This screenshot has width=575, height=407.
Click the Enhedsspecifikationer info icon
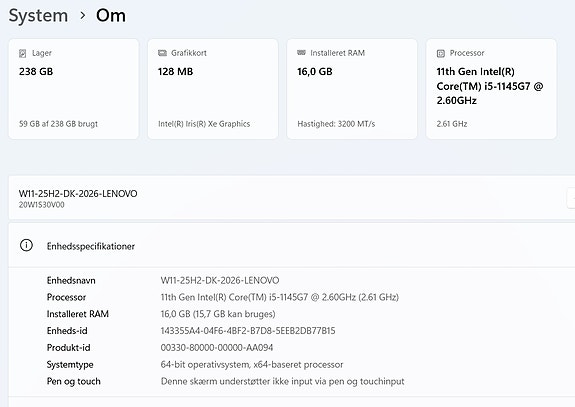pyautogui.click(x=26, y=245)
